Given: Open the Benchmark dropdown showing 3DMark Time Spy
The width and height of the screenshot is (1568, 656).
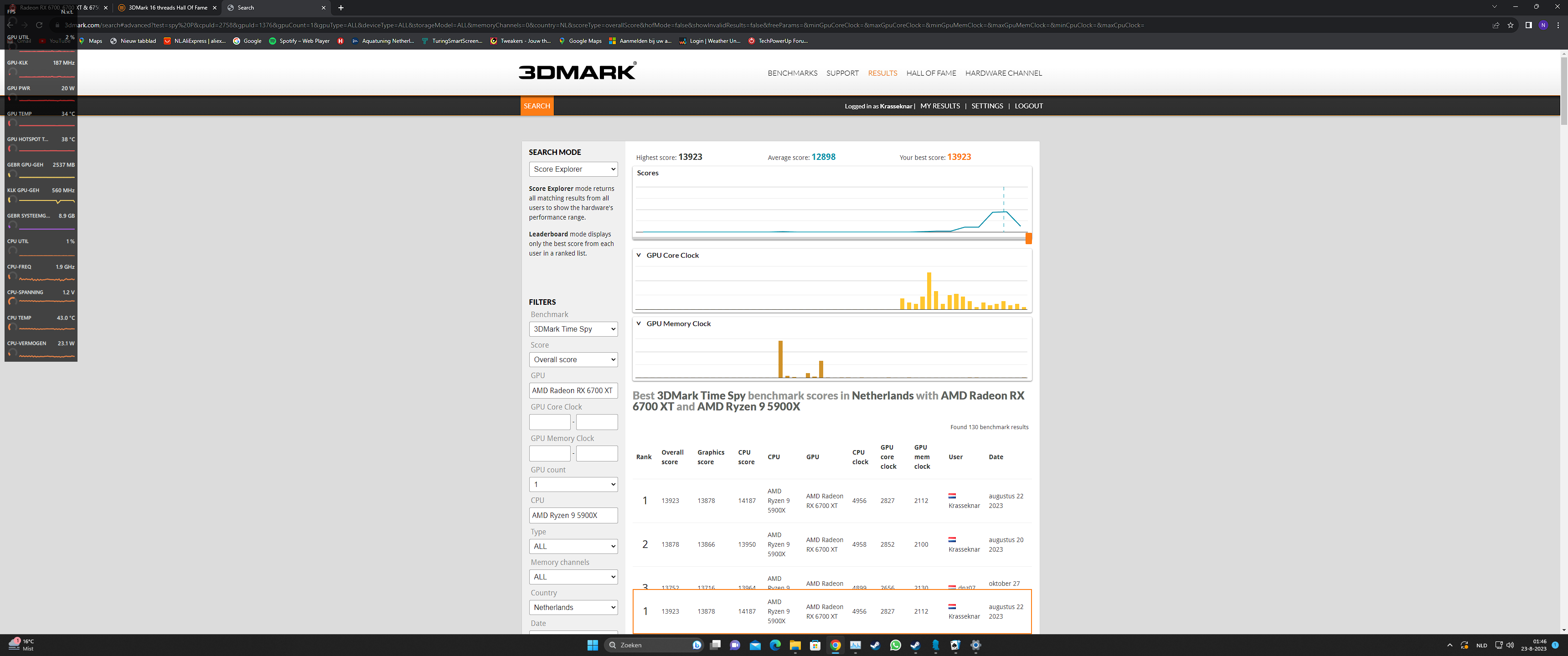Looking at the screenshot, I should 573,329.
